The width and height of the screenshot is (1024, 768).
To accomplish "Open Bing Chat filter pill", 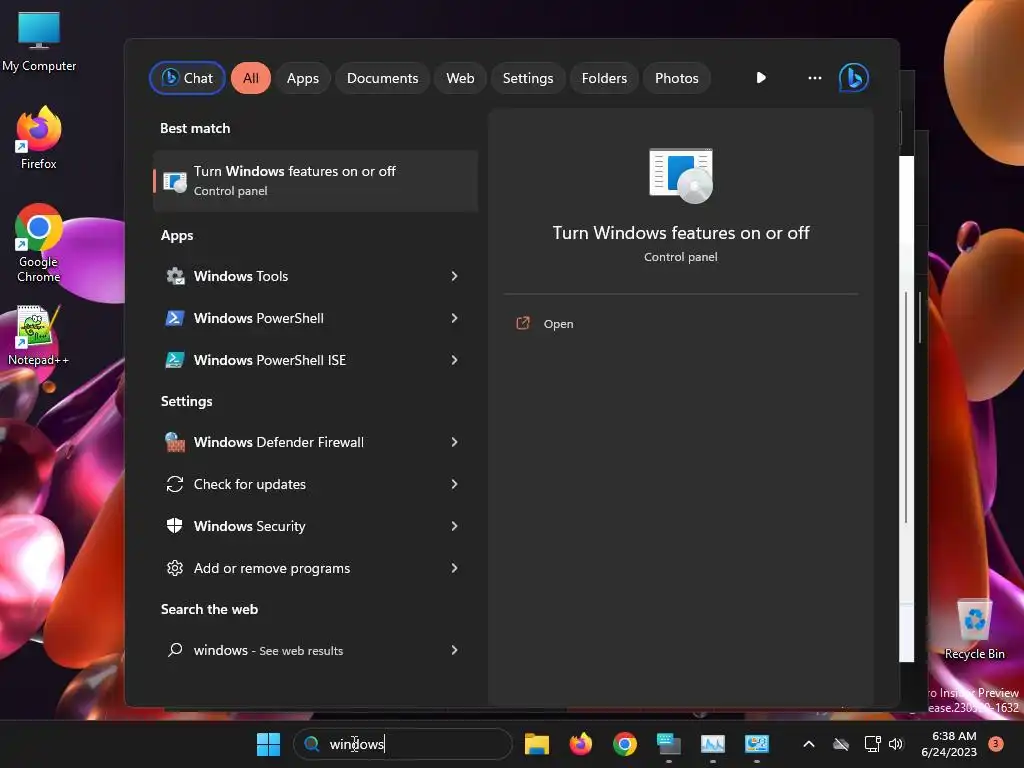I will (x=187, y=78).
